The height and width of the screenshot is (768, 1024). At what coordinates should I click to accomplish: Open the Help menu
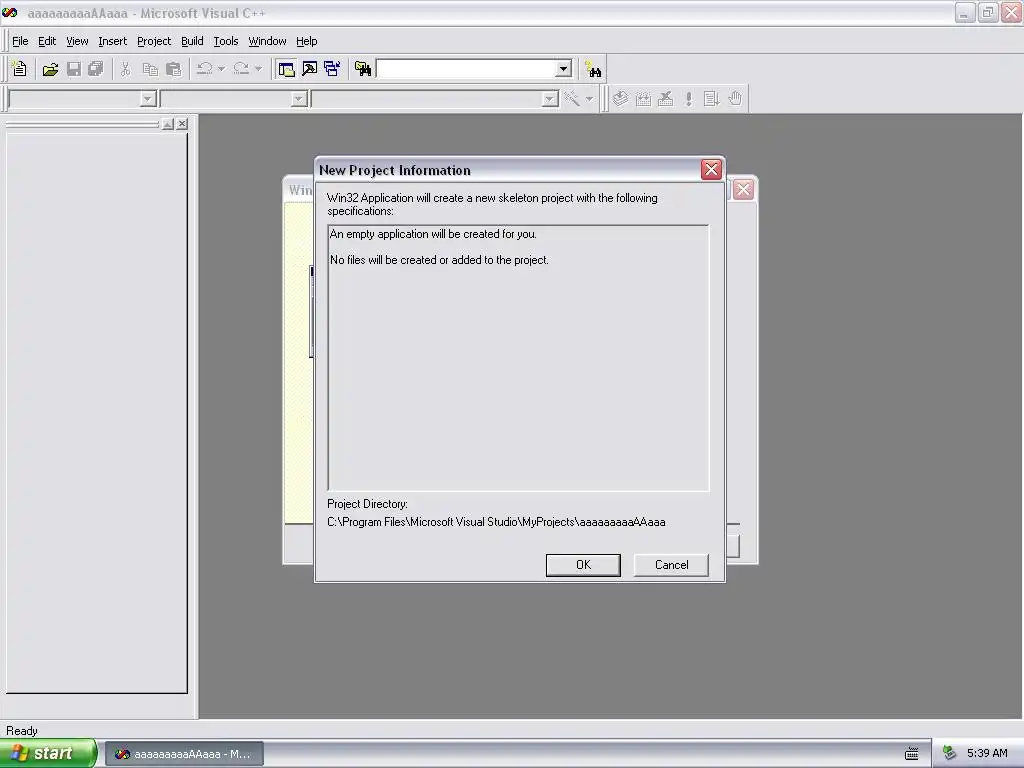[306, 41]
